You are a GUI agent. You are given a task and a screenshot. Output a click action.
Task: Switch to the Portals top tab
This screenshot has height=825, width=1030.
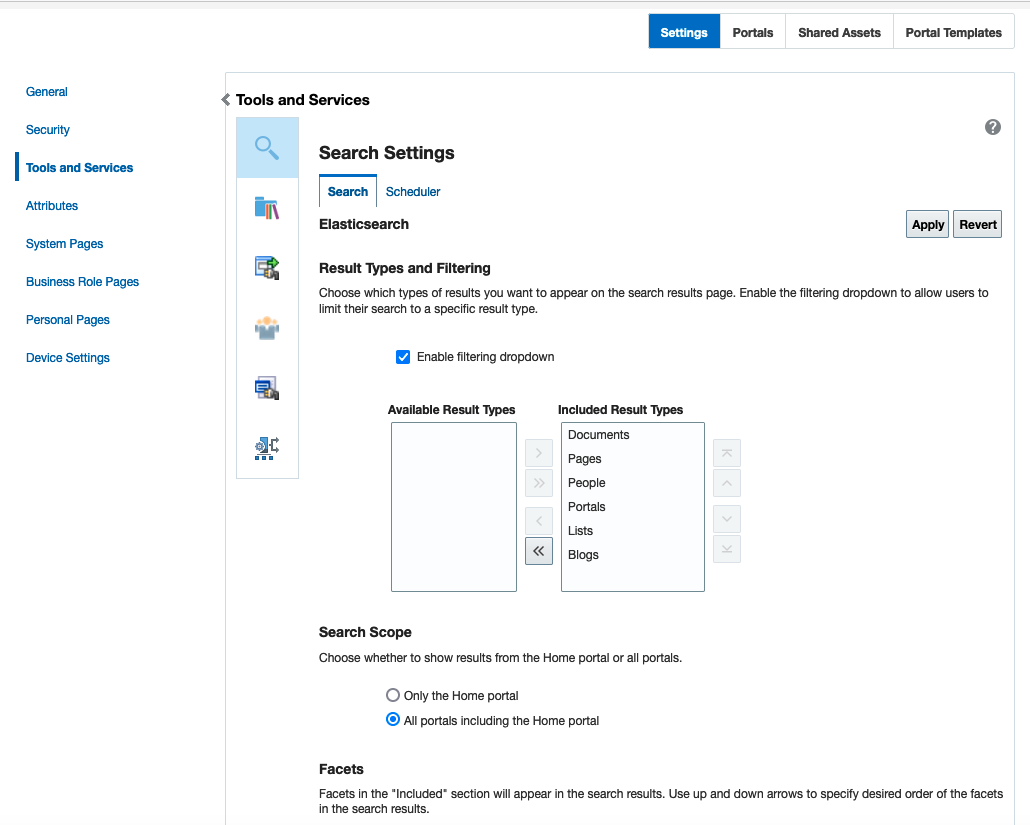(x=753, y=32)
